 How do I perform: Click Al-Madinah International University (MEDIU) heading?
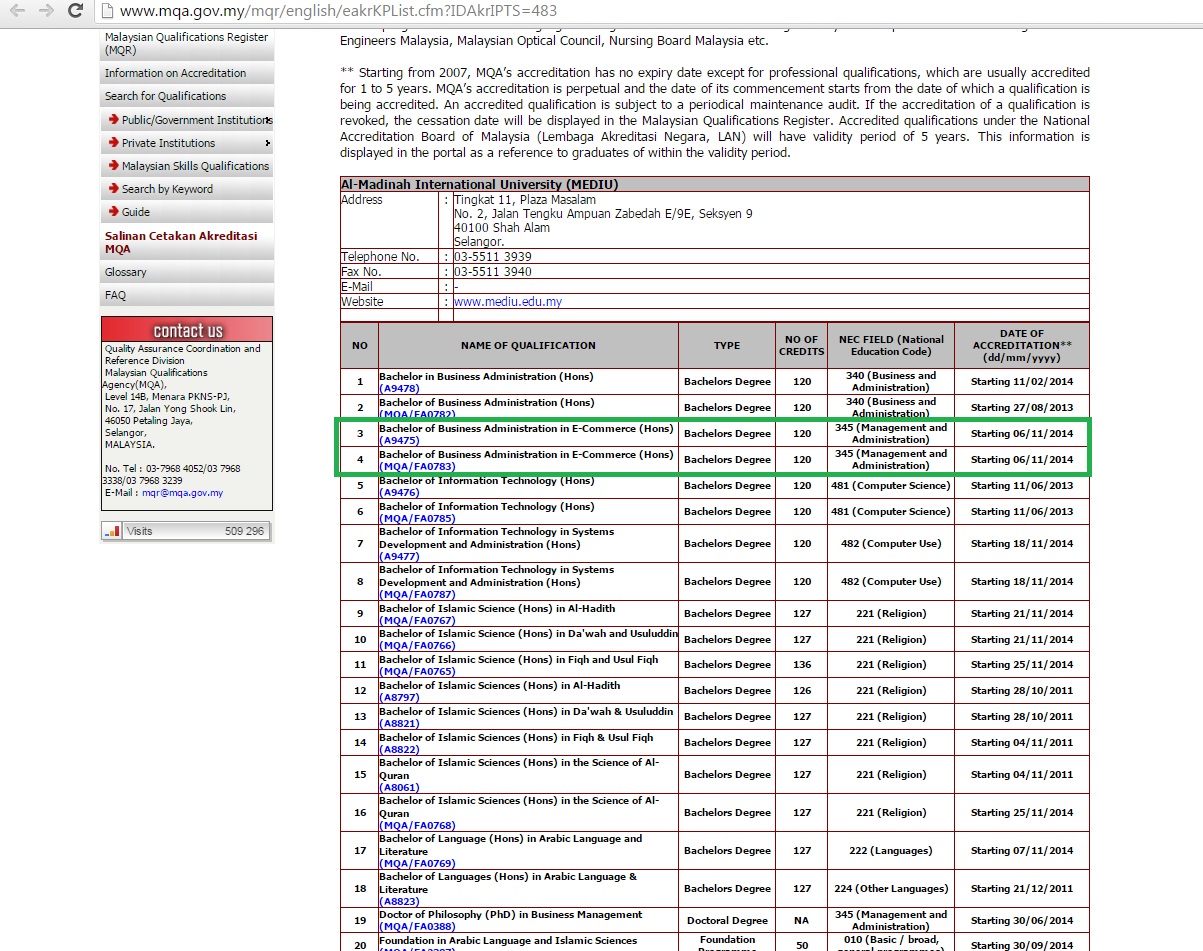pos(480,185)
